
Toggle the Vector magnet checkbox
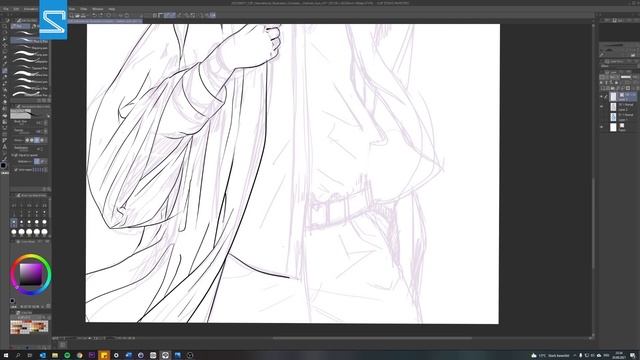(x=16, y=169)
